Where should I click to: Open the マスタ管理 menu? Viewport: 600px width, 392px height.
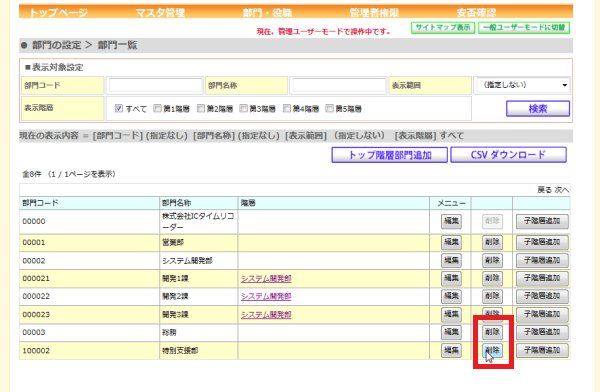pyautogui.click(x=160, y=13)
